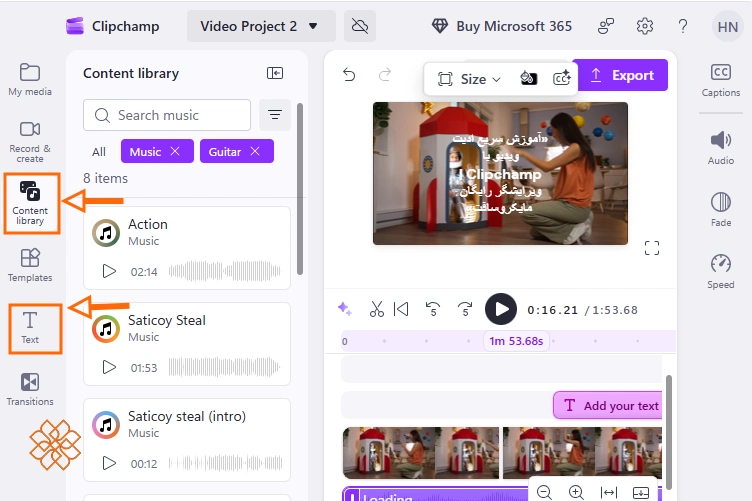Image resolution: width=752 pixels, height=501 pixels.
Task: Select the All filter chip
Action: tap(99, 152)
